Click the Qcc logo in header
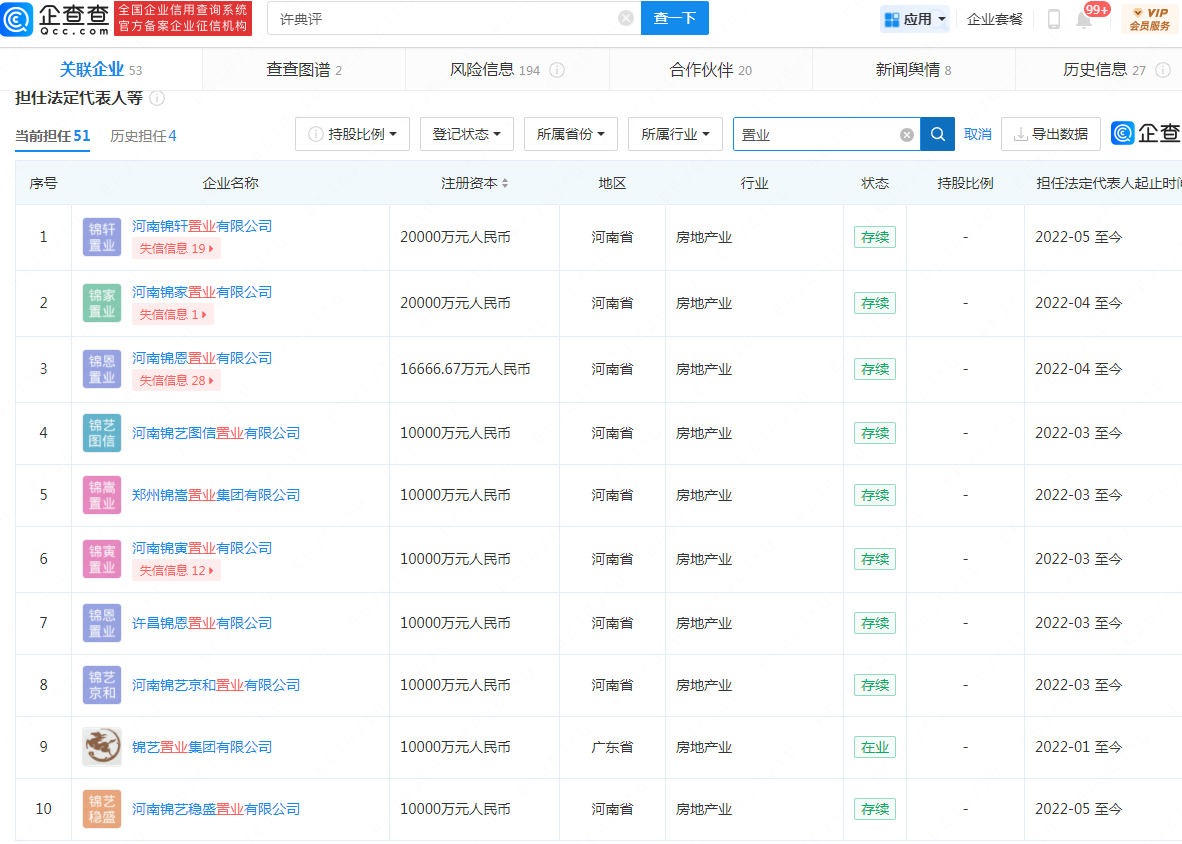 (55, 18)
